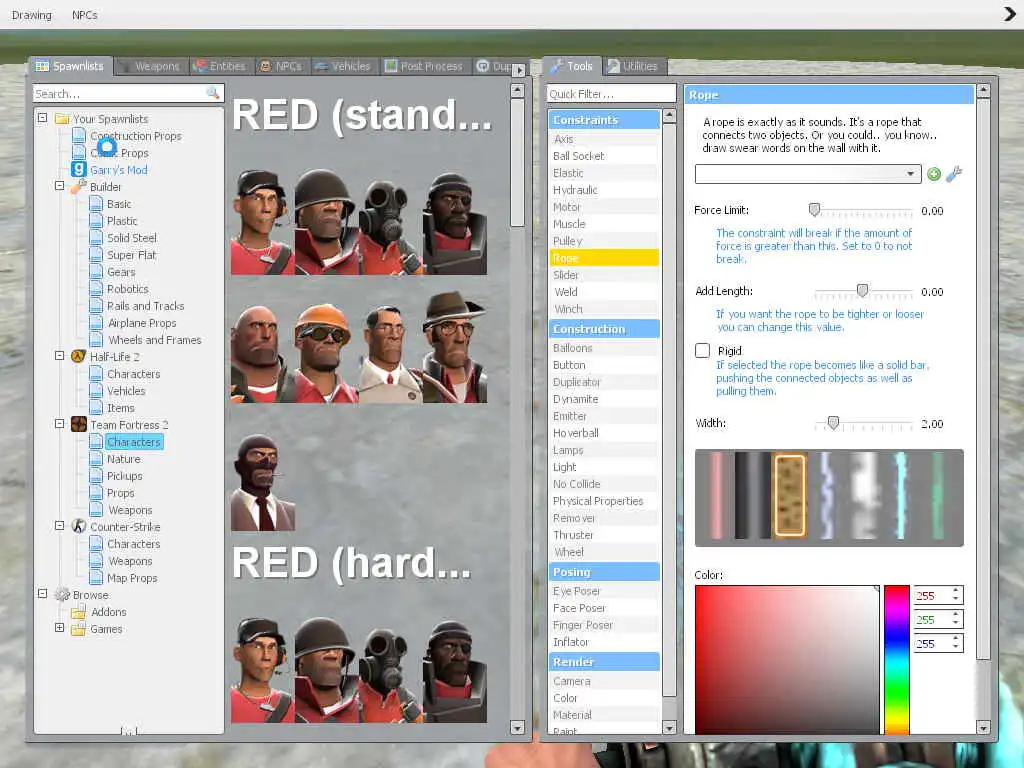Viewport: 1024px width, 768px height.
Task: Open the Drawing menu
Action: (x=31, y=15)
